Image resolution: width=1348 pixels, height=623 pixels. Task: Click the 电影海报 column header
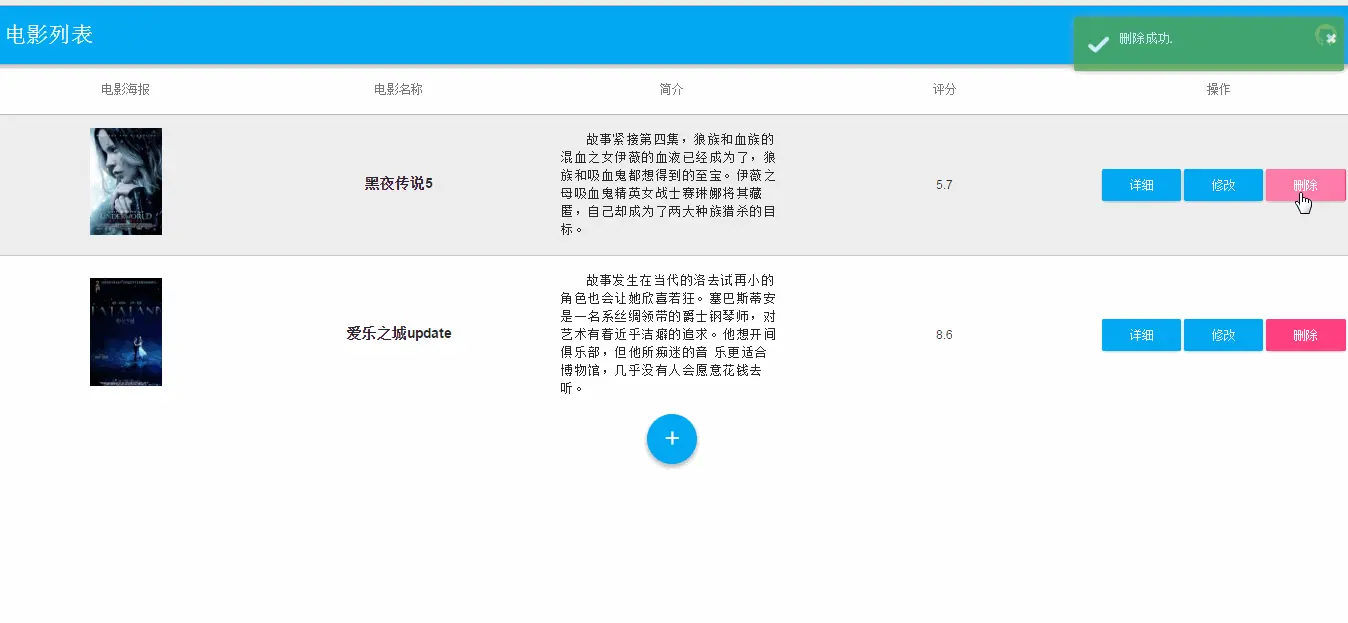126,89
